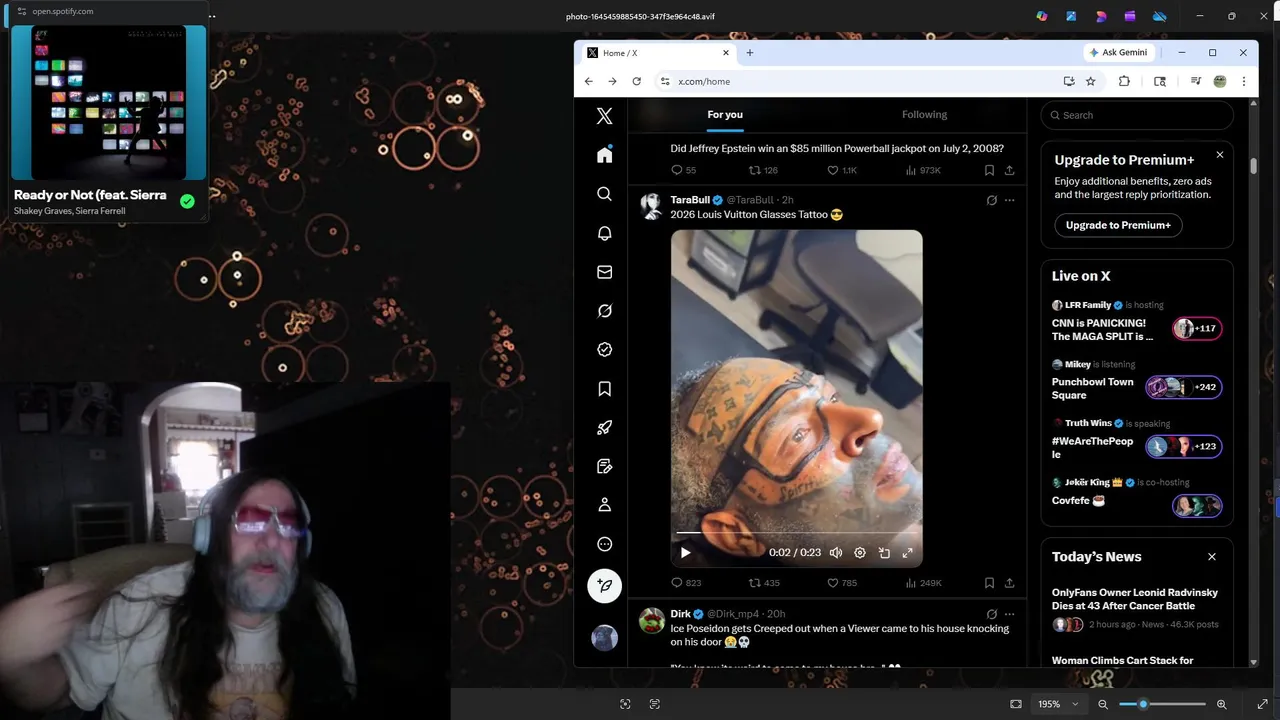
Task: Reload the x.com page
Action: coord(636,82)
